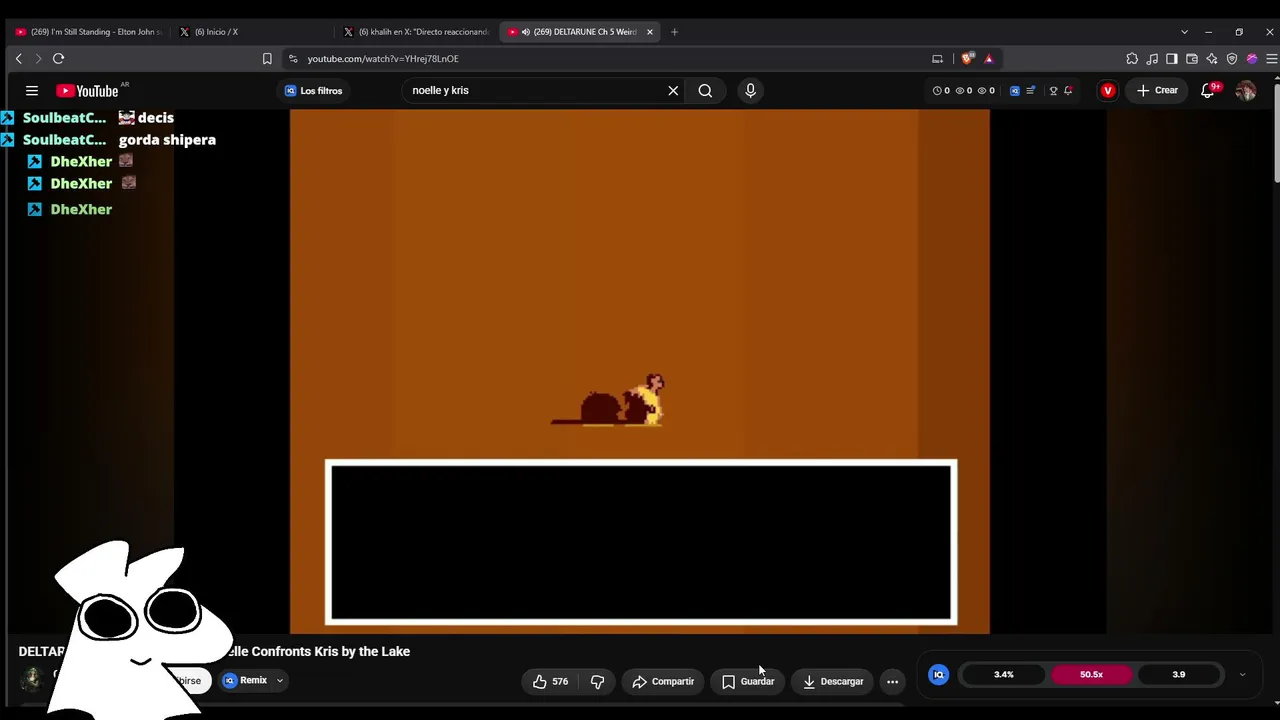
Task: Open the vidIQ list icon in header
Action: coord(1031,91)
